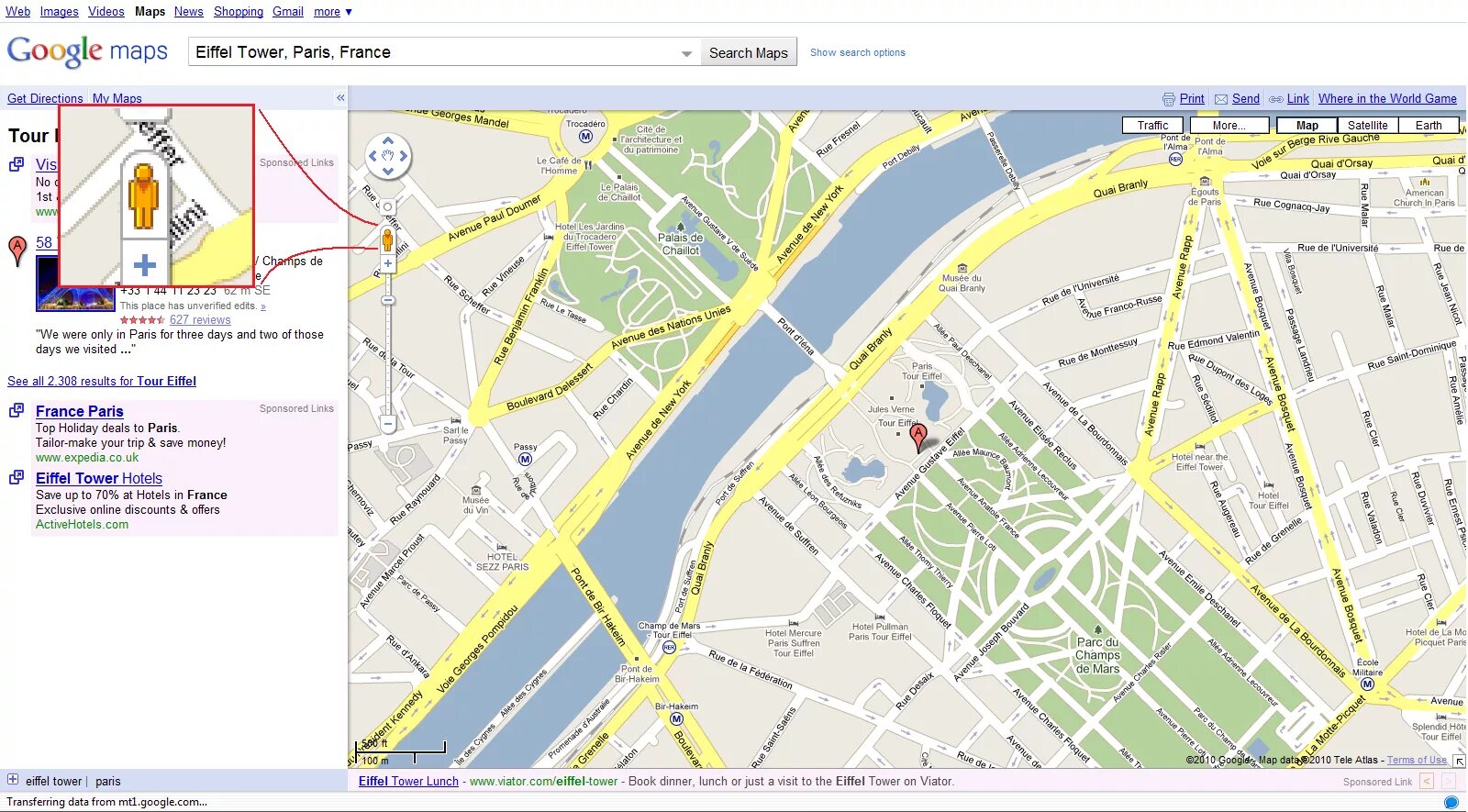The width and height of the screenshot is (1468, 812).
Task: Pan the map down with arrow
Action: [387, 171]
